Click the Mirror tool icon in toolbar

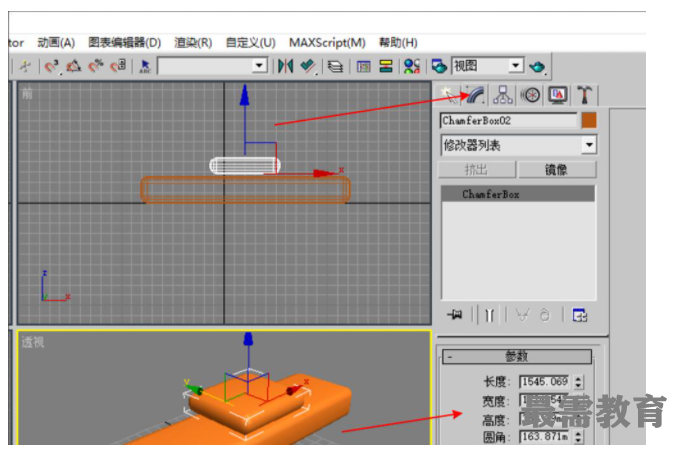[x=285, y=67]
